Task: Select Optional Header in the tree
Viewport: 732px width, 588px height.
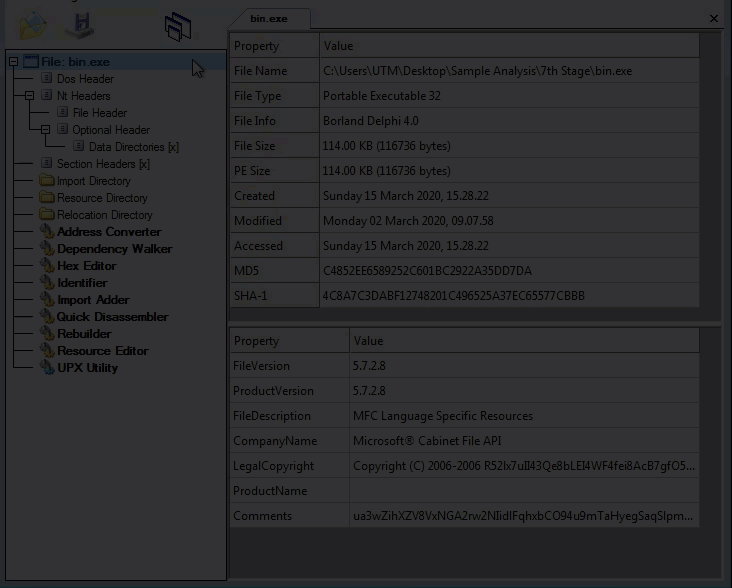Action: tap(111, 130)
